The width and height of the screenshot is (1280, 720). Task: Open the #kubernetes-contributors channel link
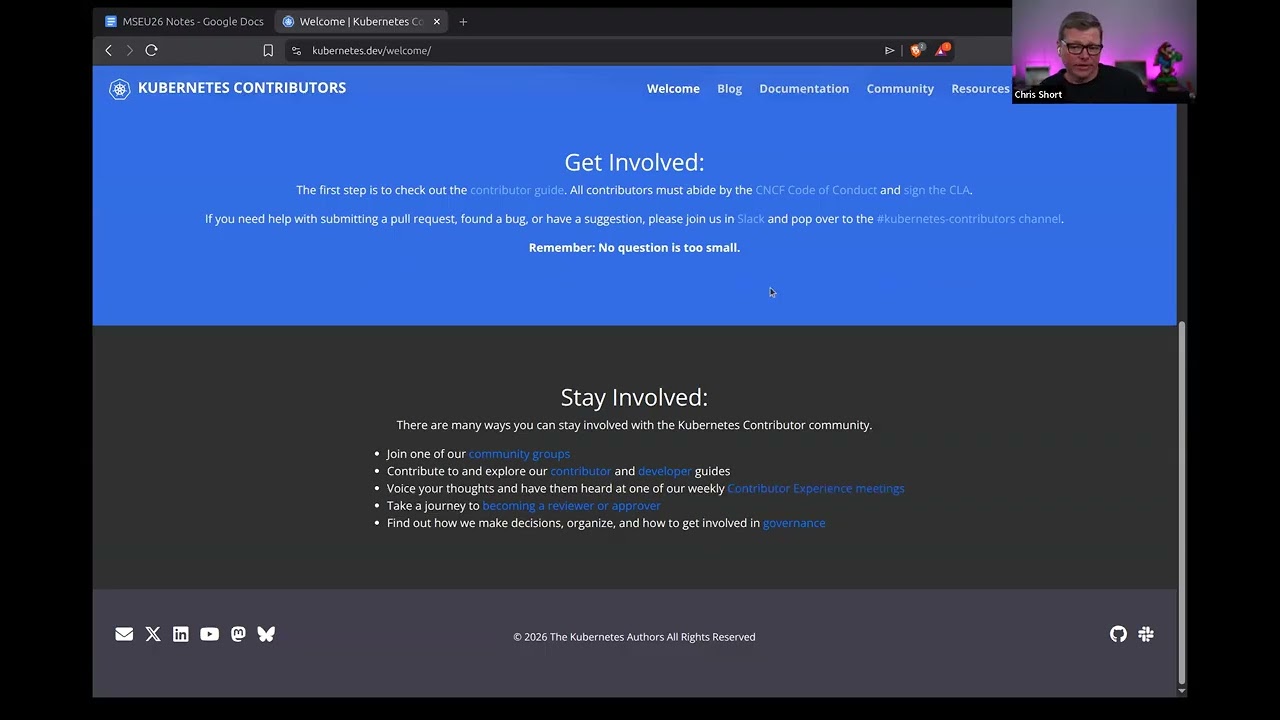968,219
